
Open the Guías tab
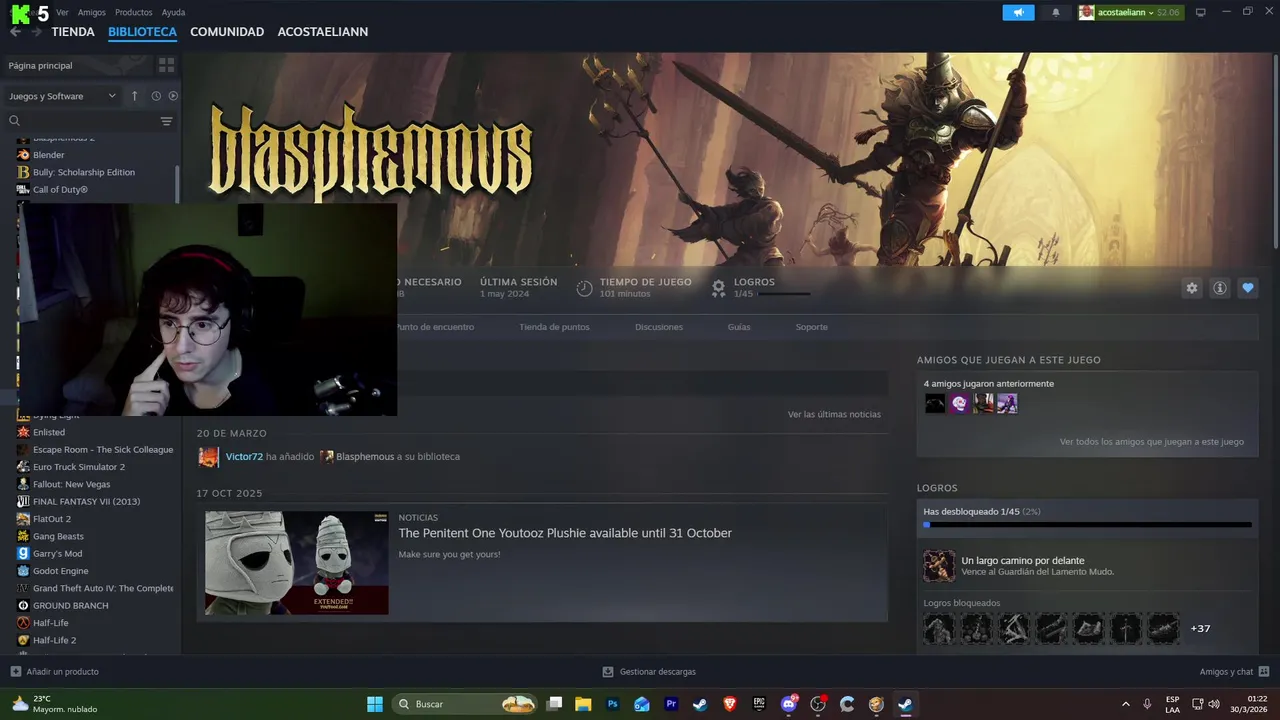coord(739,327)
